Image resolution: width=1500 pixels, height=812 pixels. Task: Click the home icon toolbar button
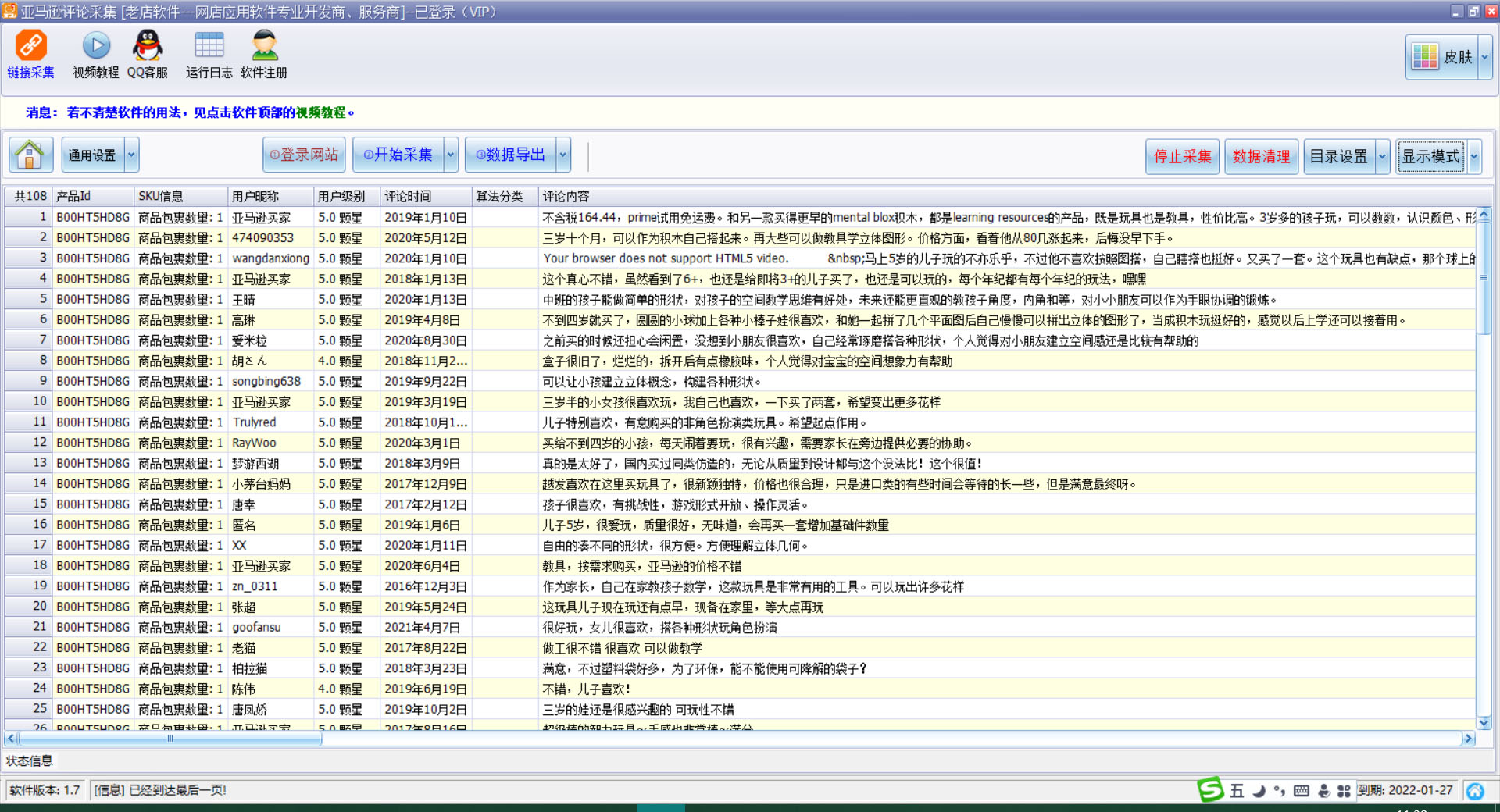(x=30, y=155)
